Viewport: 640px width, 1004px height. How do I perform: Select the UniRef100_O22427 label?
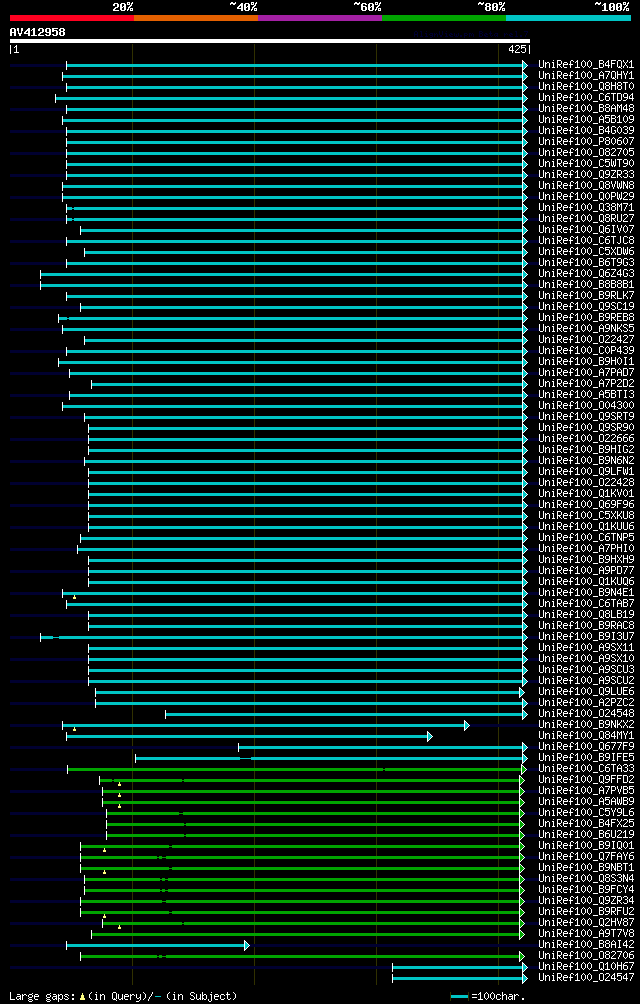586,339
